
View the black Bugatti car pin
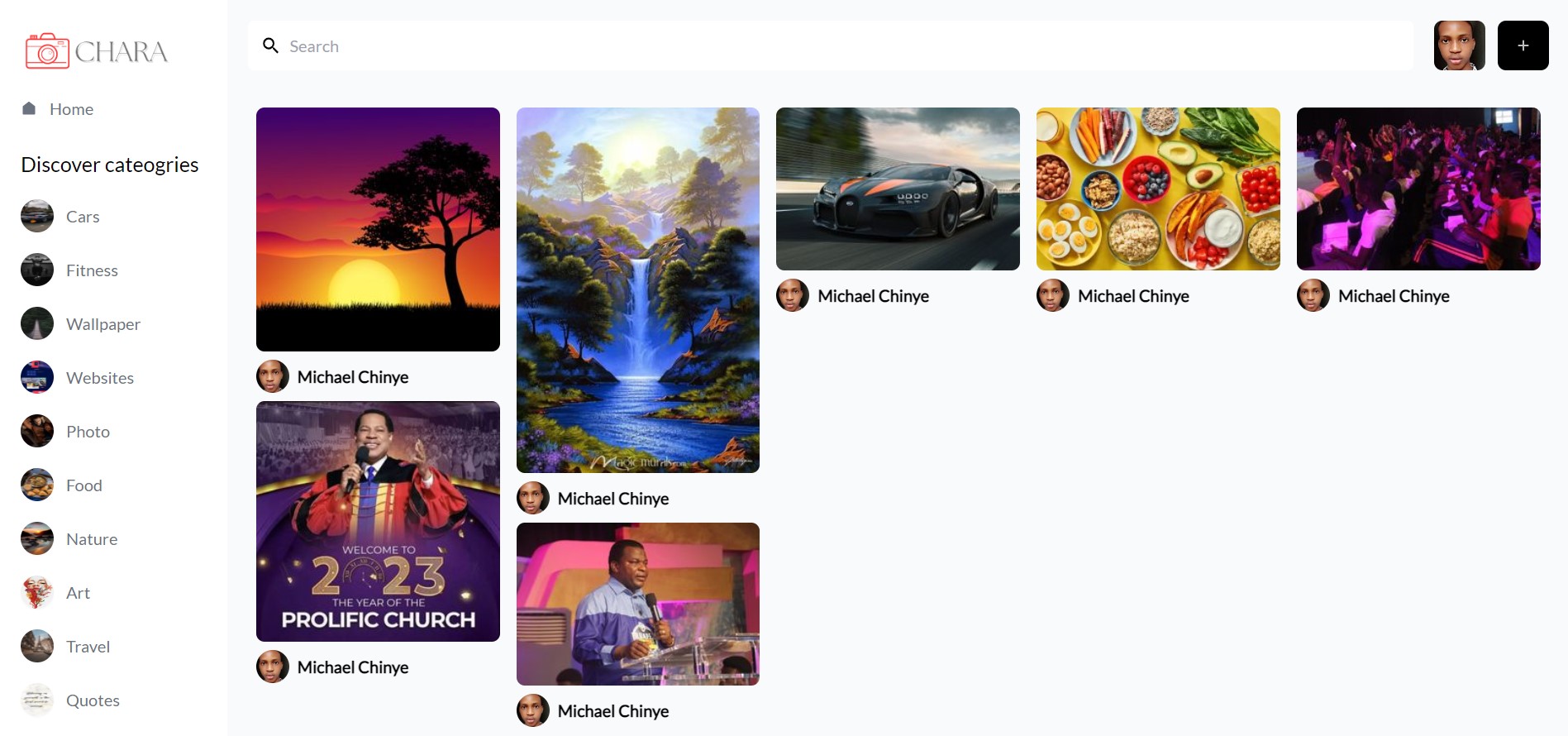coord(898,189)
